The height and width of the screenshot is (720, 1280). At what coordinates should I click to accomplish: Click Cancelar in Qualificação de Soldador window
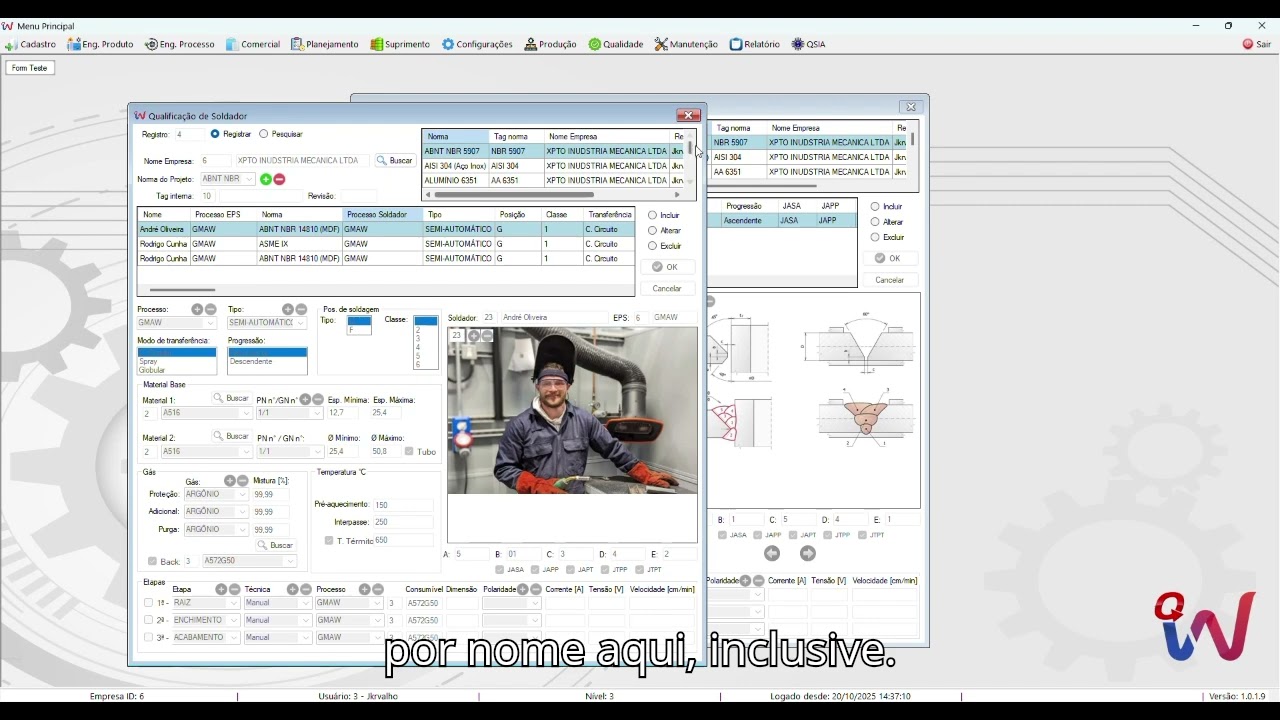coord(667,288)
